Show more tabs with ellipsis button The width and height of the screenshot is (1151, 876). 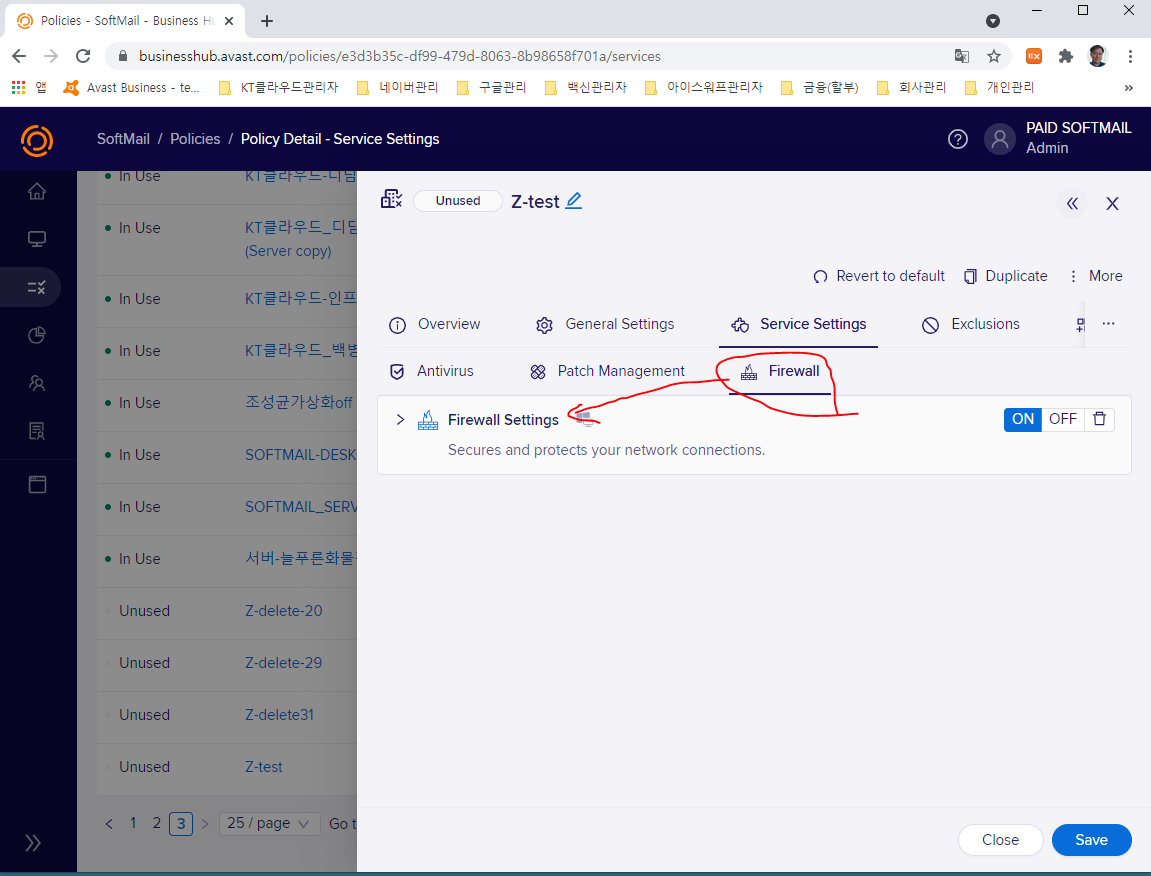[x=1108, y=324]
